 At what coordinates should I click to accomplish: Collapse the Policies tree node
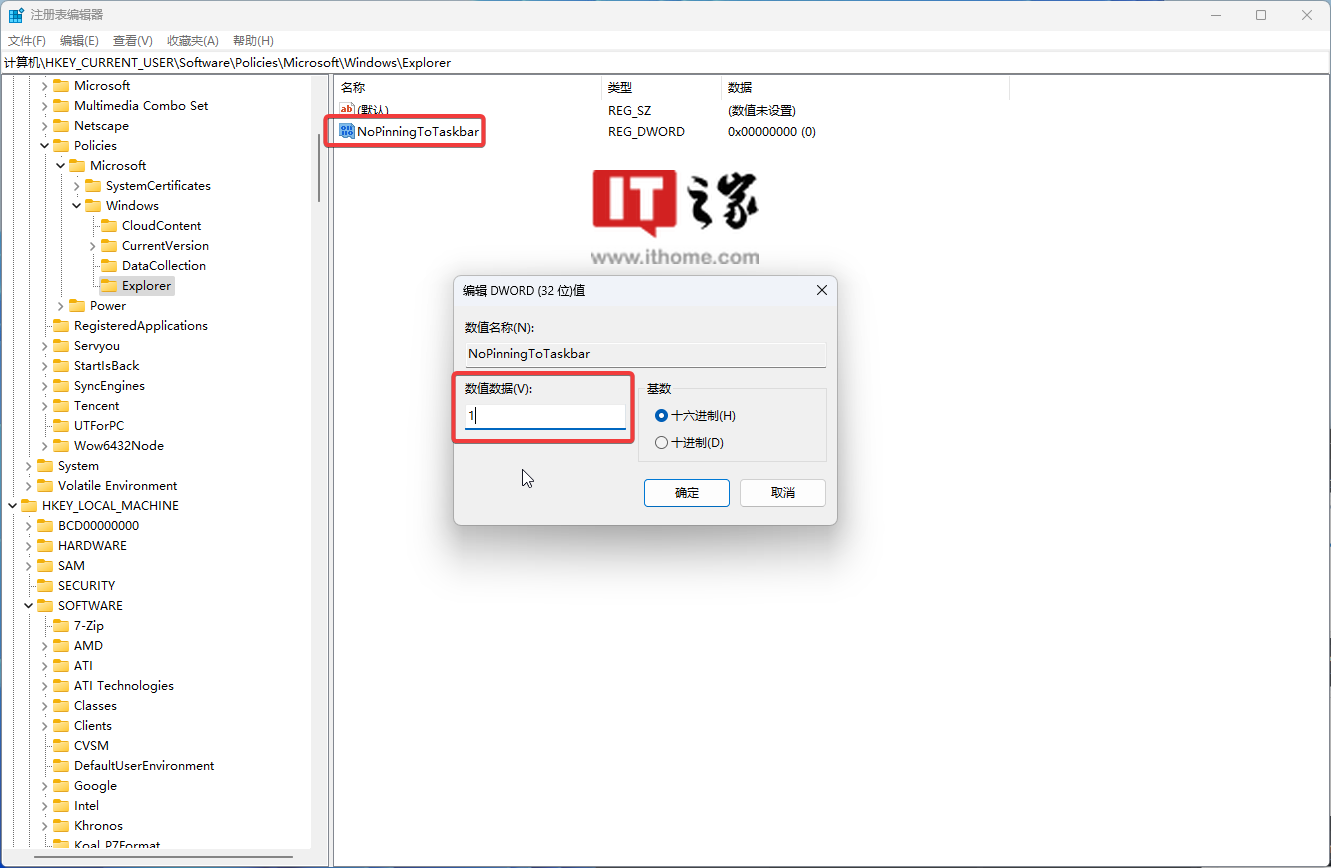point(45,146)
